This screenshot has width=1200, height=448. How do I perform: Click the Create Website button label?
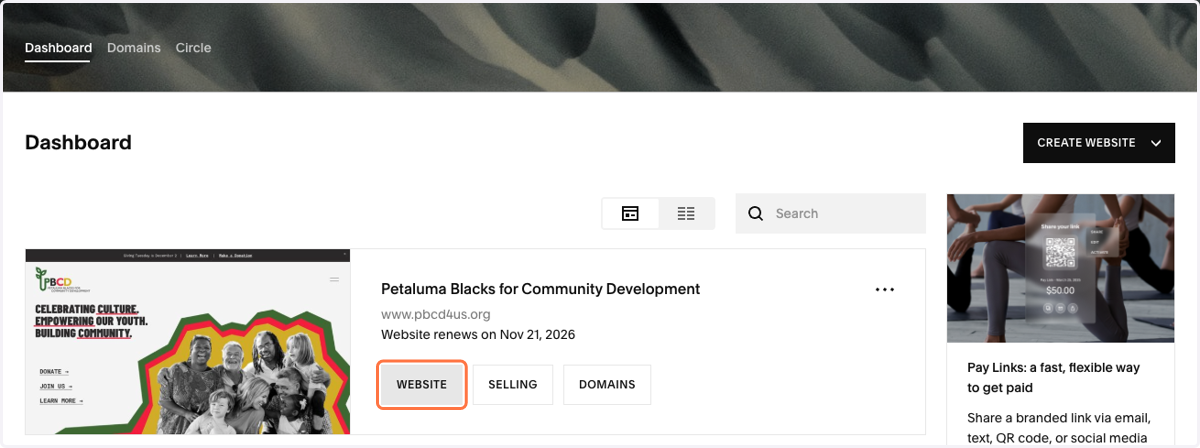coord(1086,143)
